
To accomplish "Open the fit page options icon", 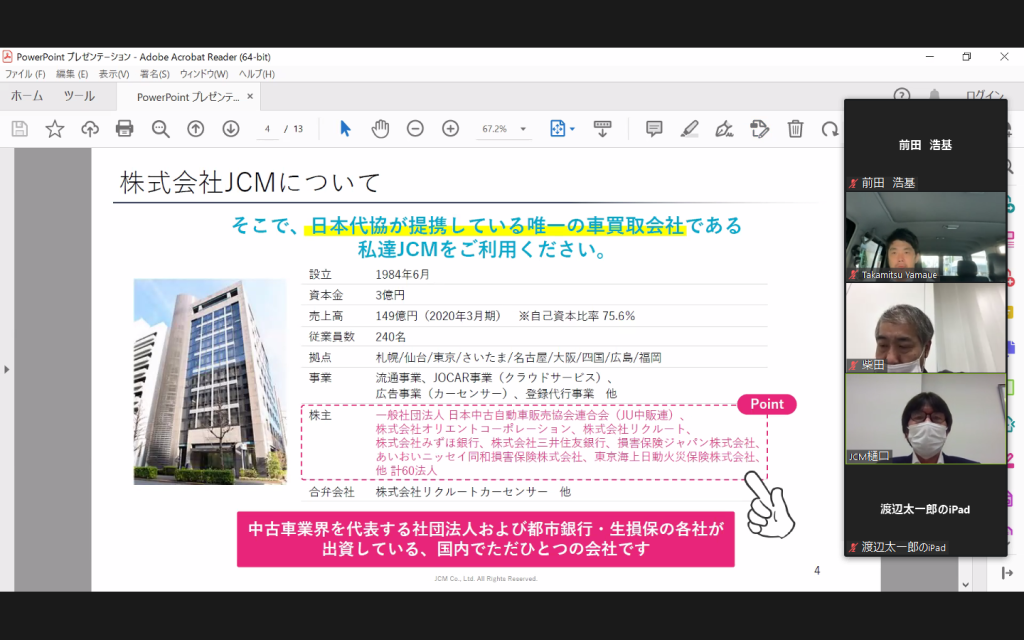I will [x=562, y=129].
